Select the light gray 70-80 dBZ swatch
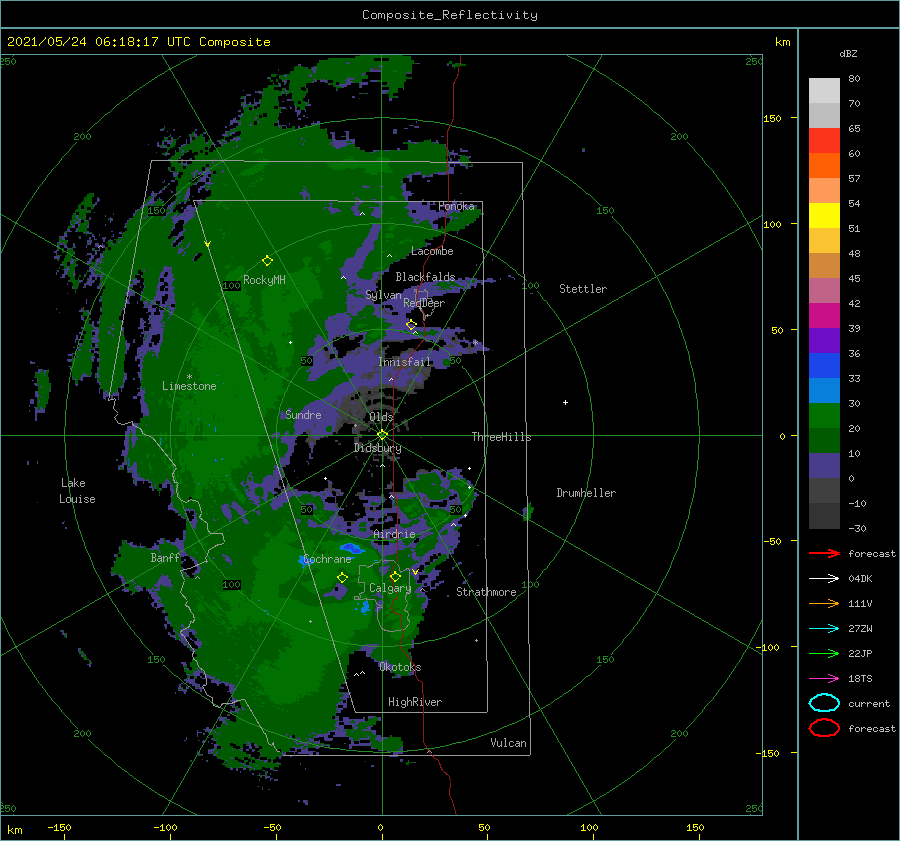This screenshot has width=900, height=841. (x=824, y=91)
